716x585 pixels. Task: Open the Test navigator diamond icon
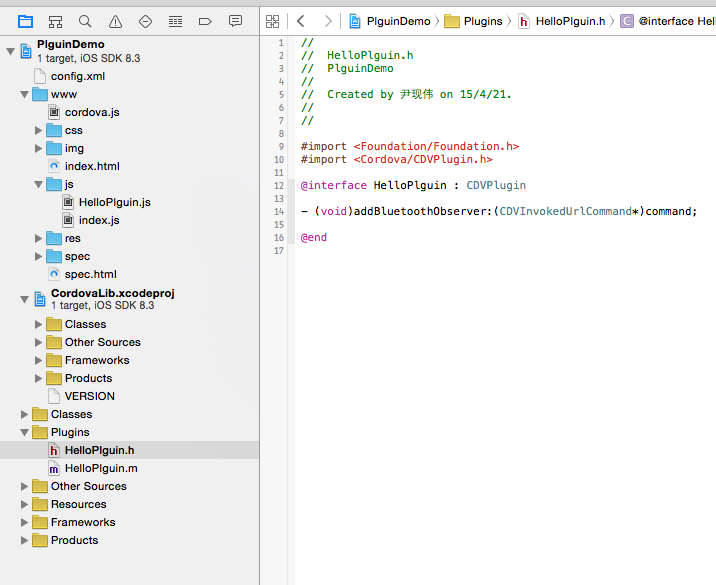point(145,21)
